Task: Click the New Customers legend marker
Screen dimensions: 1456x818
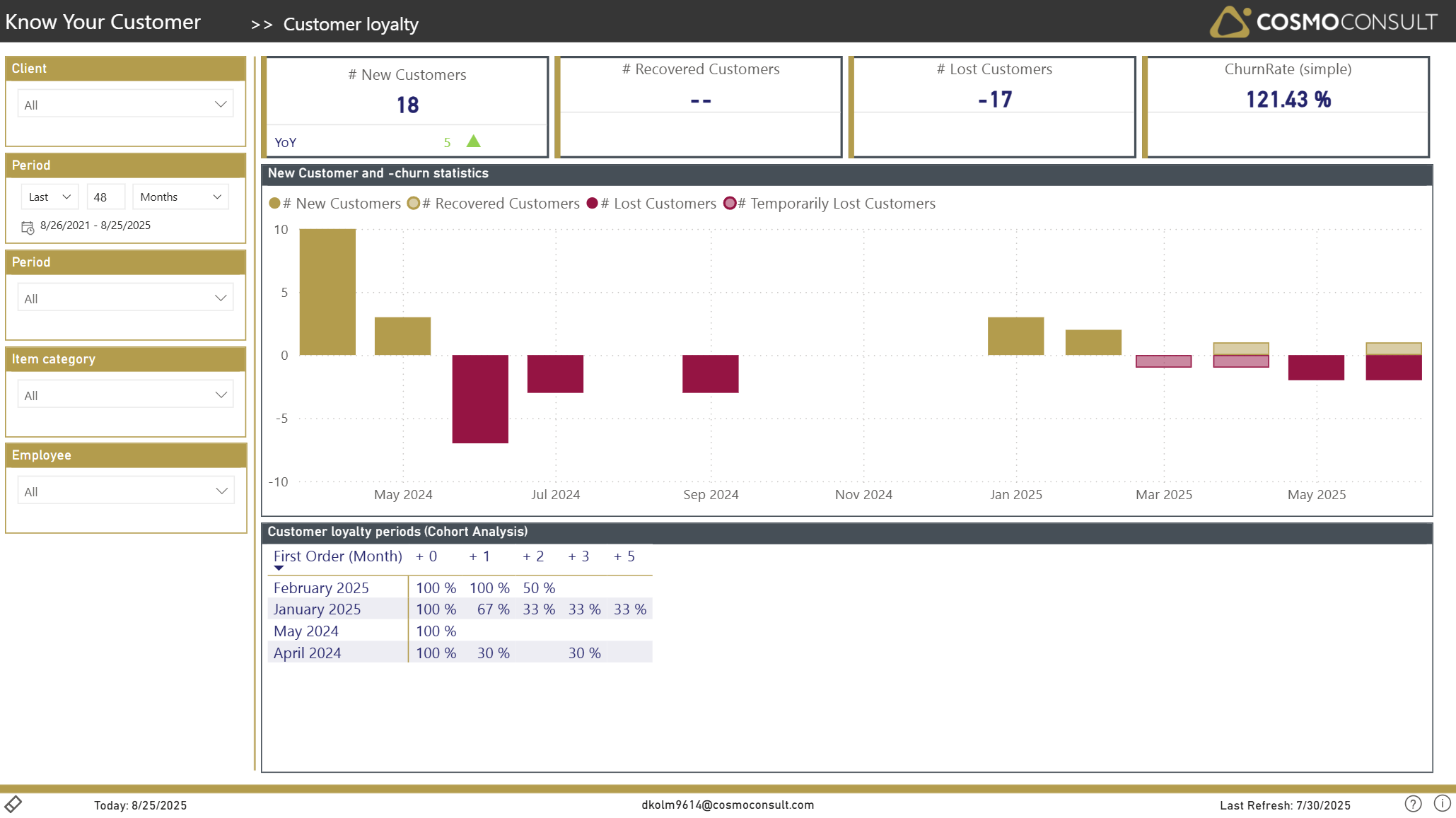Action: tap(275, 204)
